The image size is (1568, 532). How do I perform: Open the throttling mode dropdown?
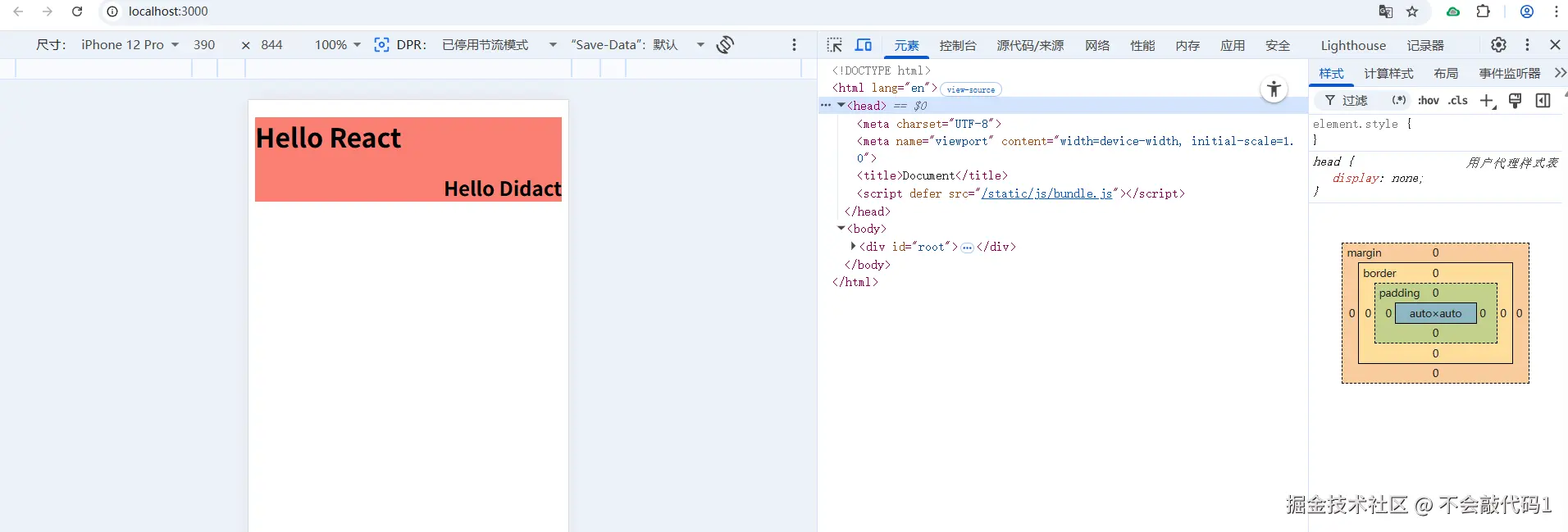(499, 45)
